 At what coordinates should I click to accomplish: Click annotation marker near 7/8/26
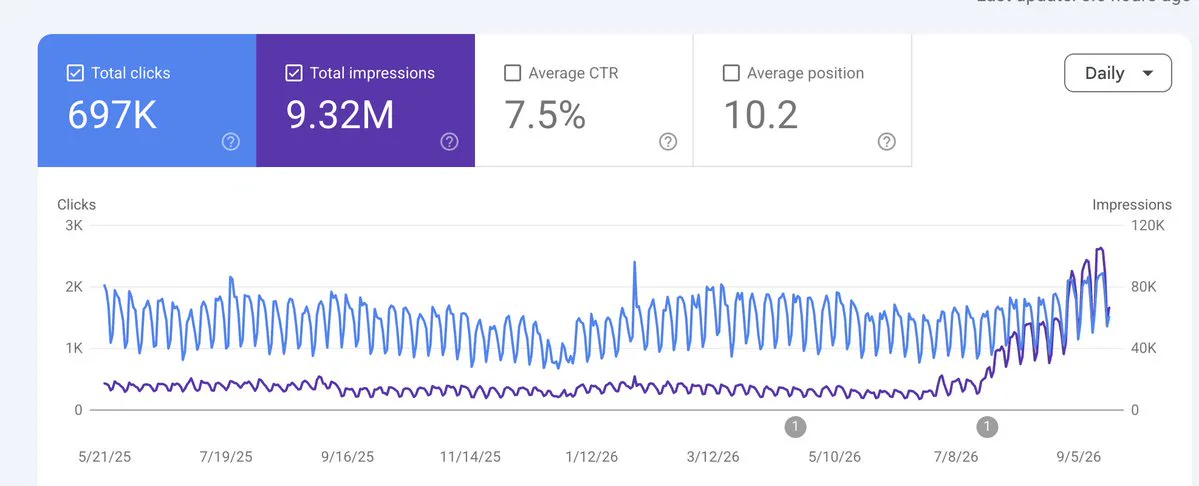[x=988, y=426]
